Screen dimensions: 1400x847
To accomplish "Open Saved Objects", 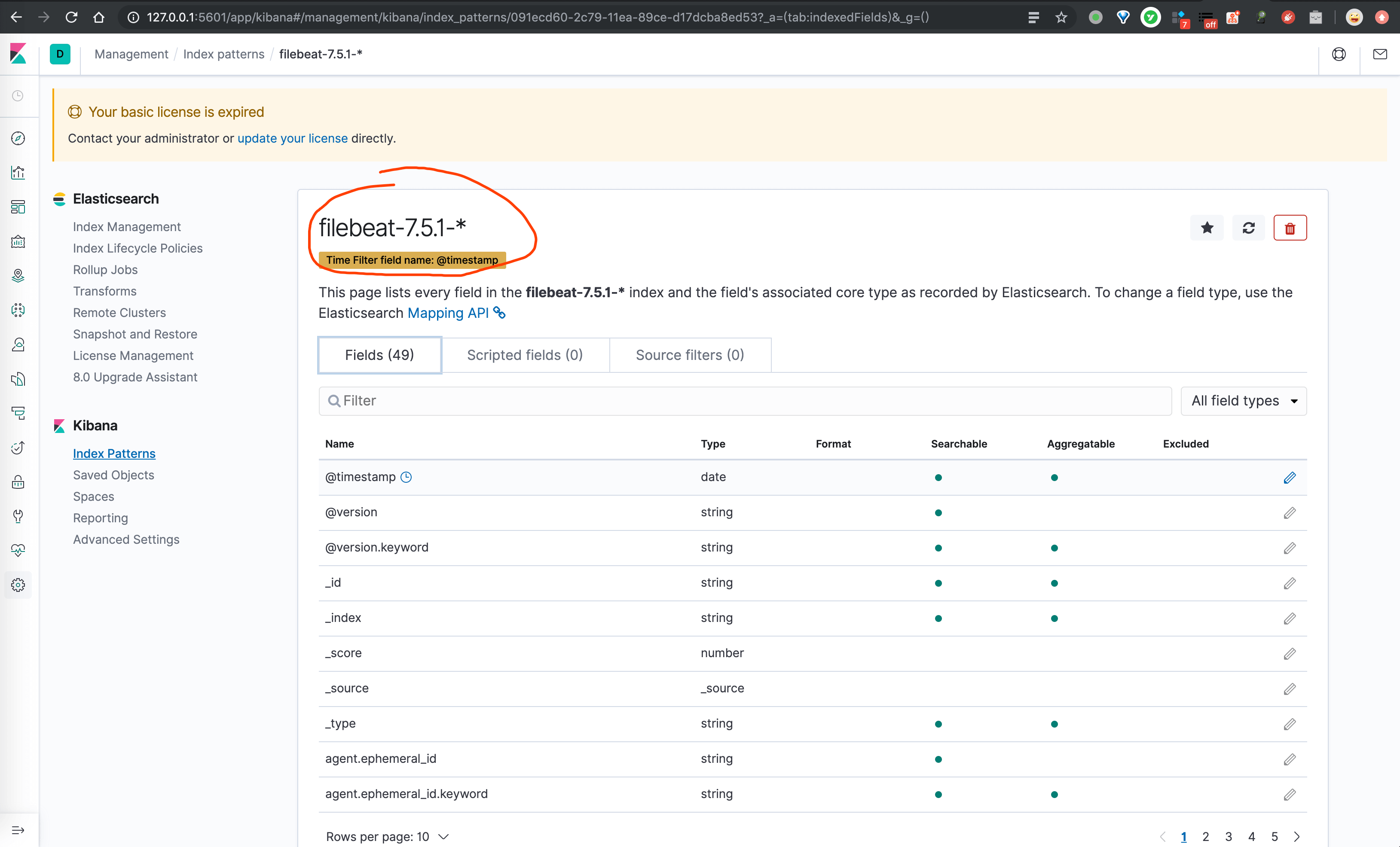I will click(113, 475).
